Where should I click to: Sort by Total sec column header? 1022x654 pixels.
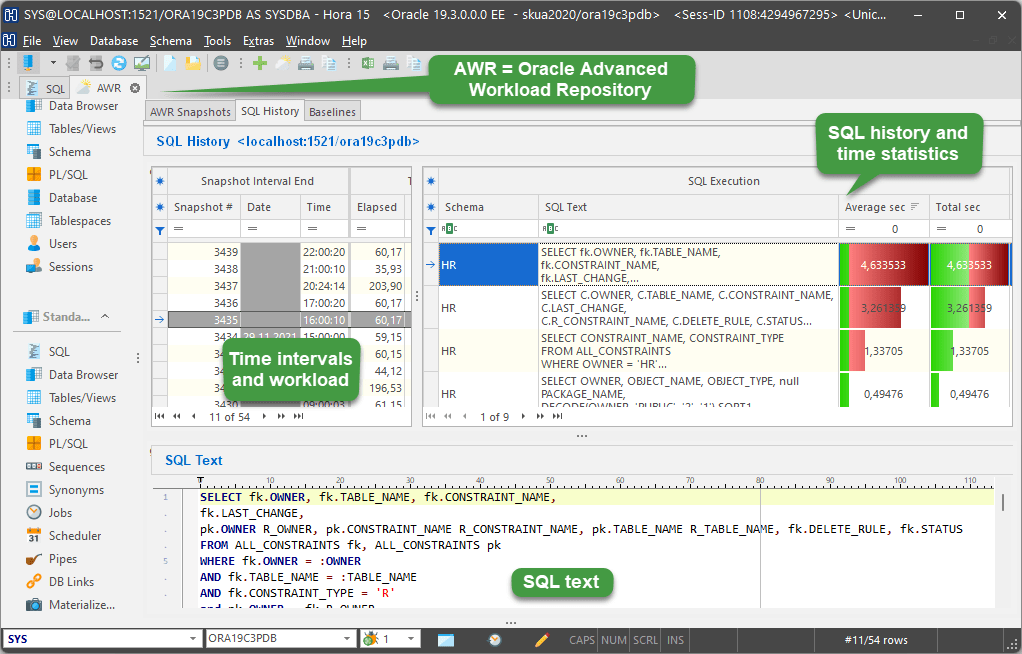point(970,207)
